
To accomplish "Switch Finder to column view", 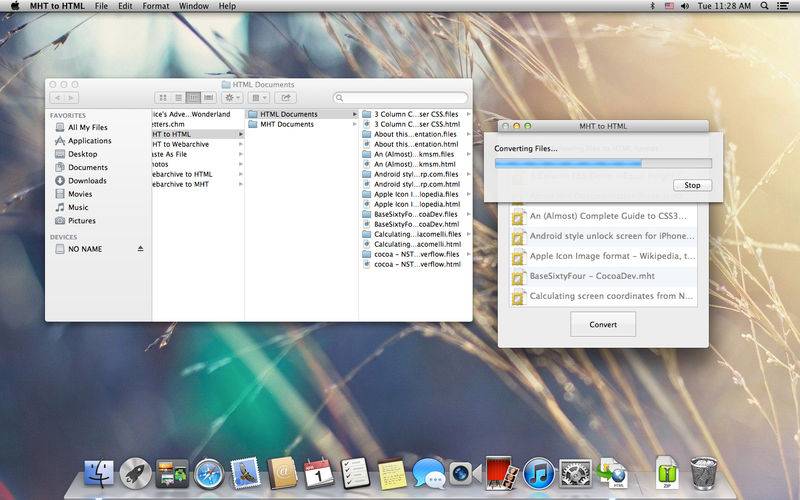I will coord(193,97).
